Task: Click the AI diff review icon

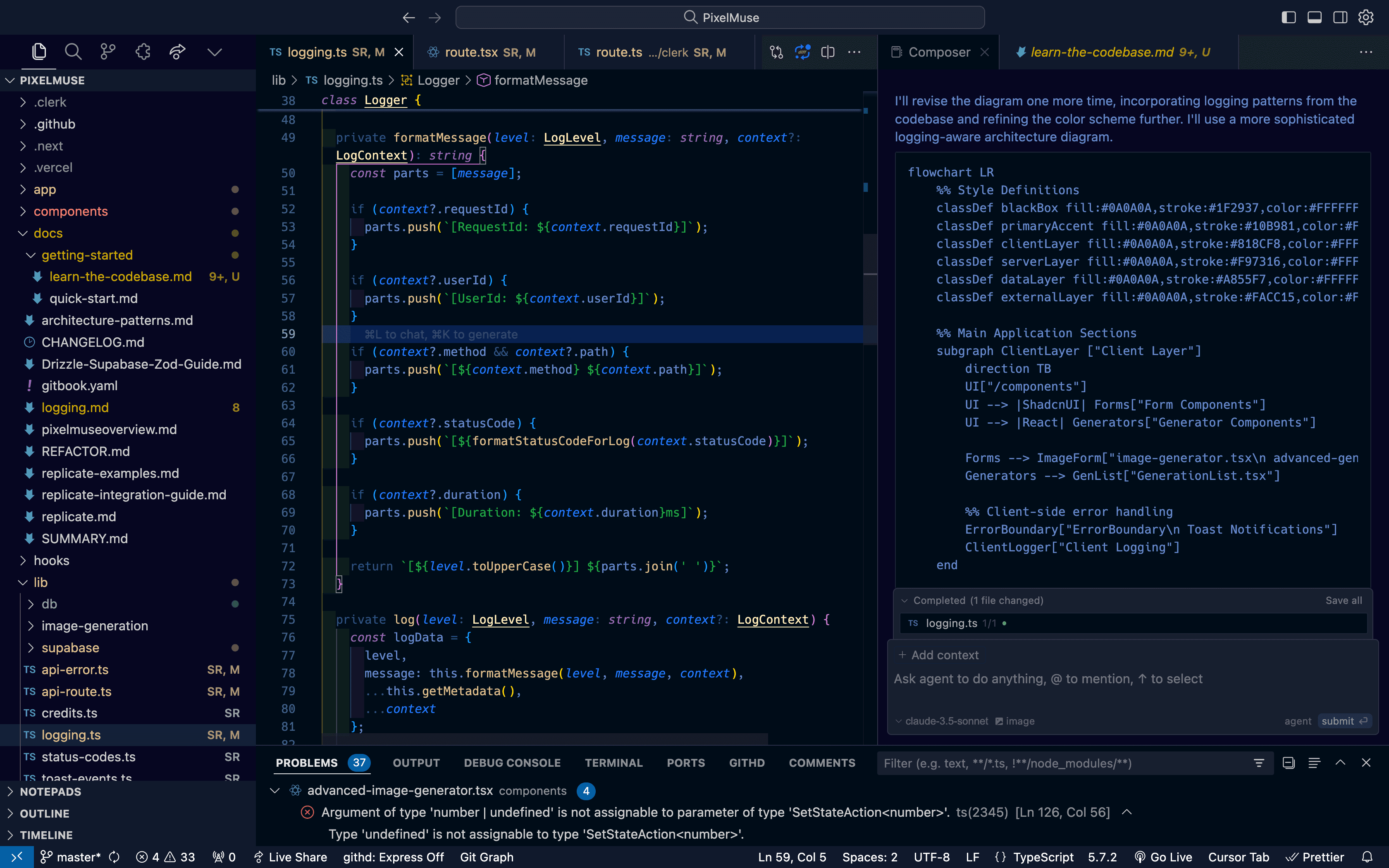Action: tap(802, 52)
